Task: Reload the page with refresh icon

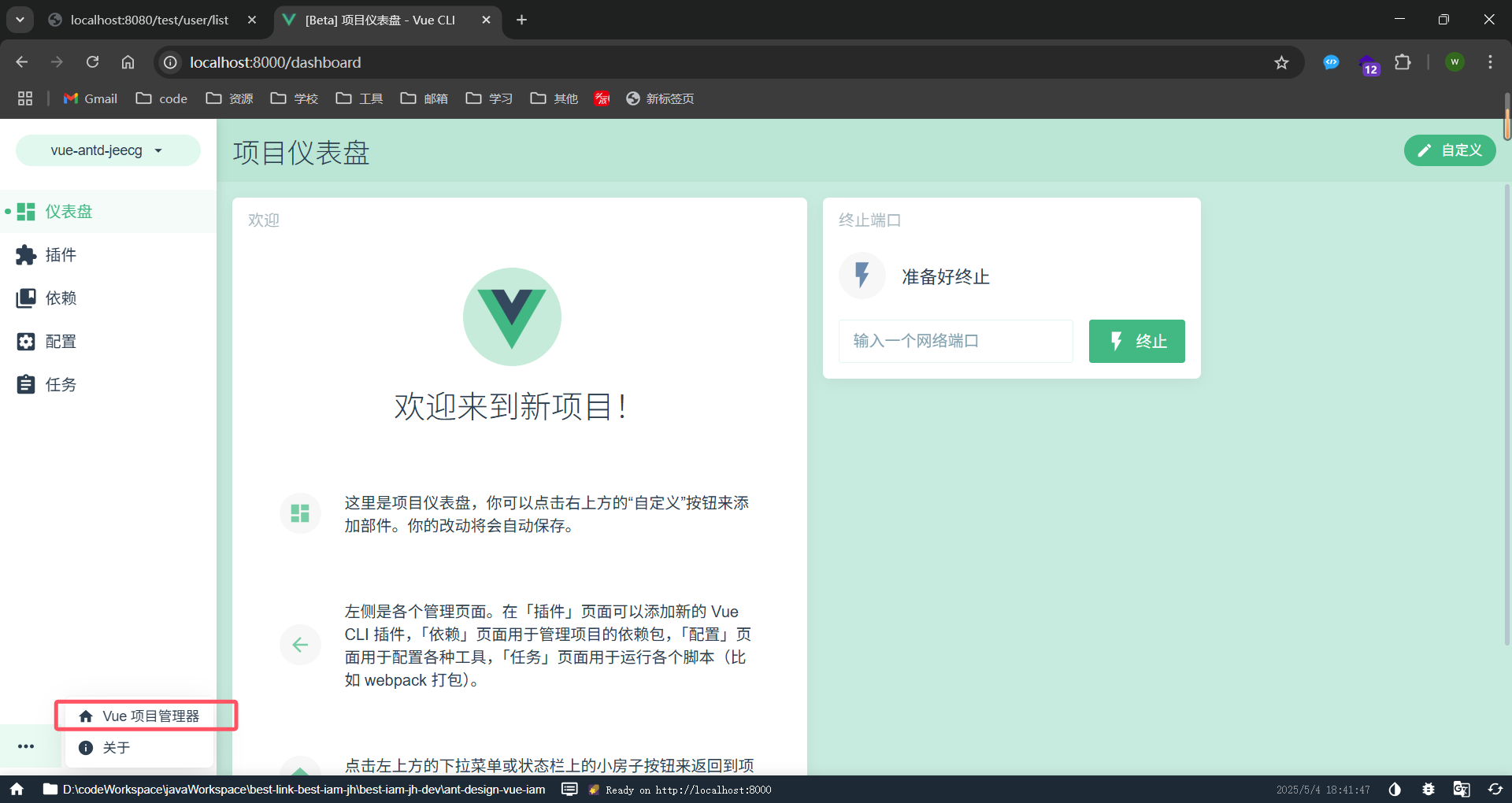Action: [92, 62]
